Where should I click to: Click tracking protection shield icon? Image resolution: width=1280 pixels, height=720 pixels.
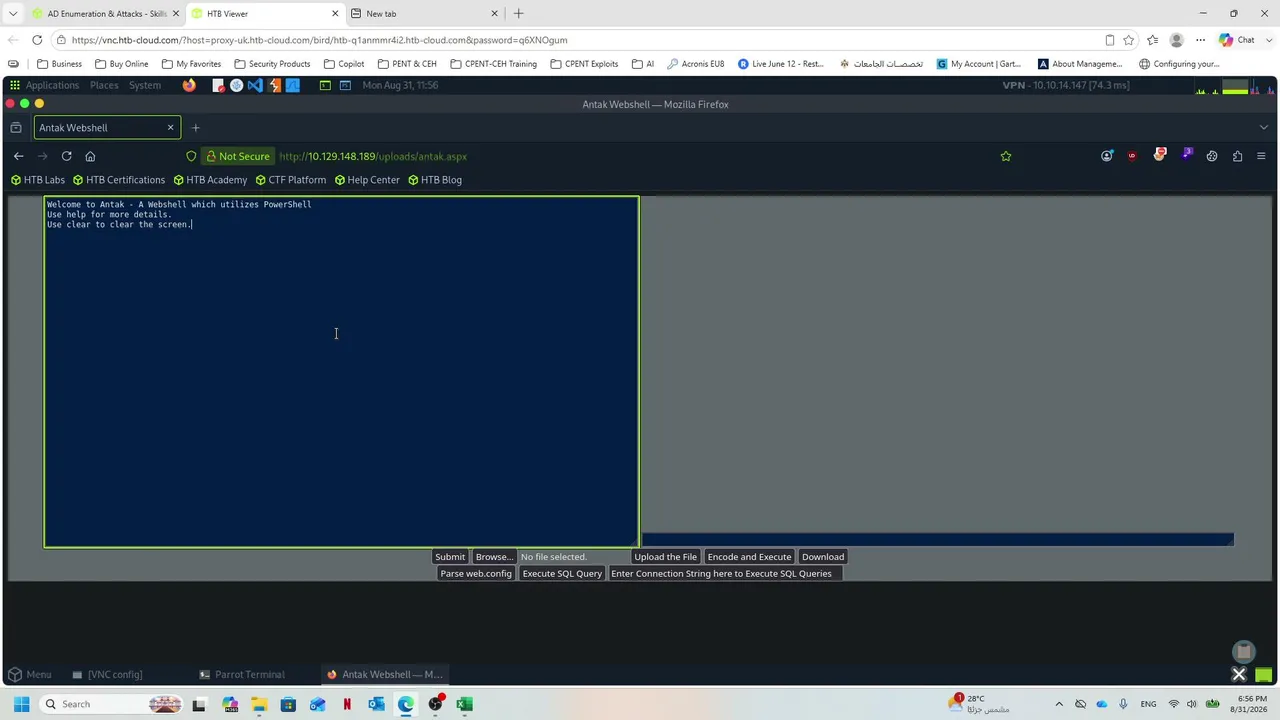click(191, 156)
